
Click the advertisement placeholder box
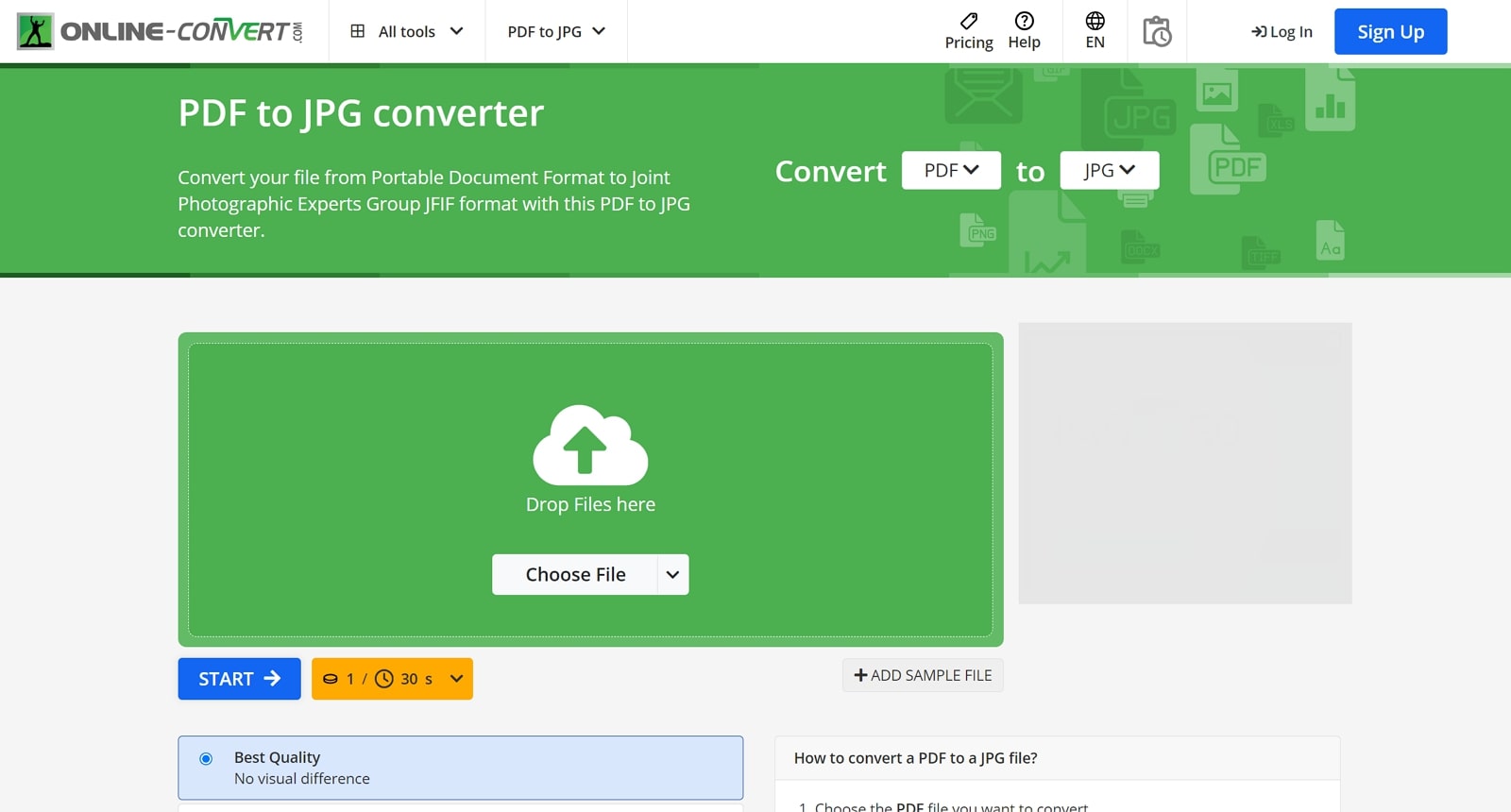1185,463
